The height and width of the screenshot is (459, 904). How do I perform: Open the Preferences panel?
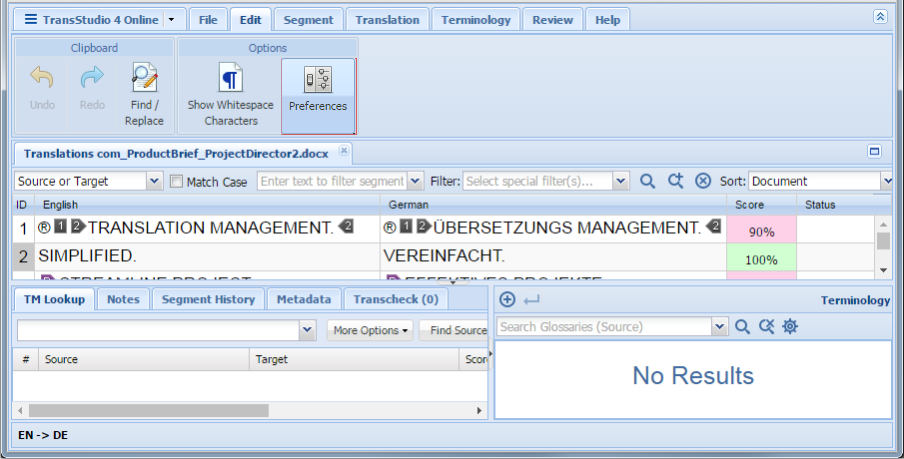coord(318,95)
